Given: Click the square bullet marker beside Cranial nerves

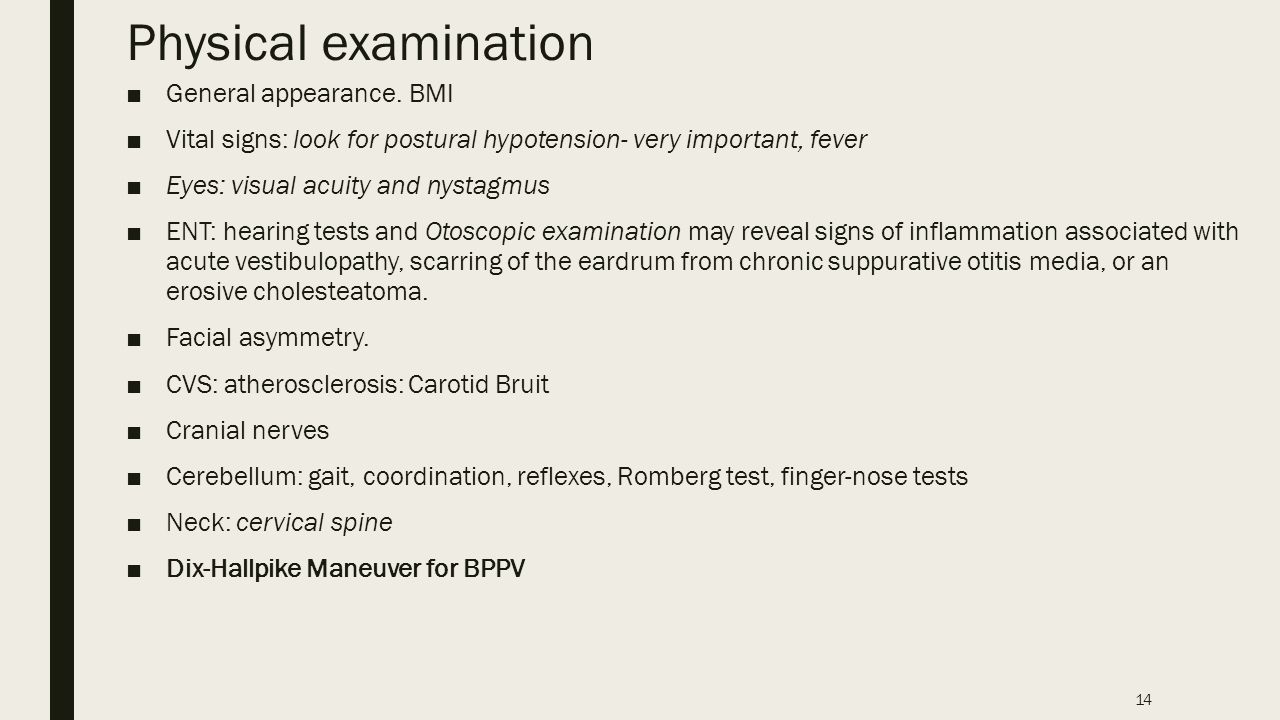Looking at the screenshot, I should (134, 433).
